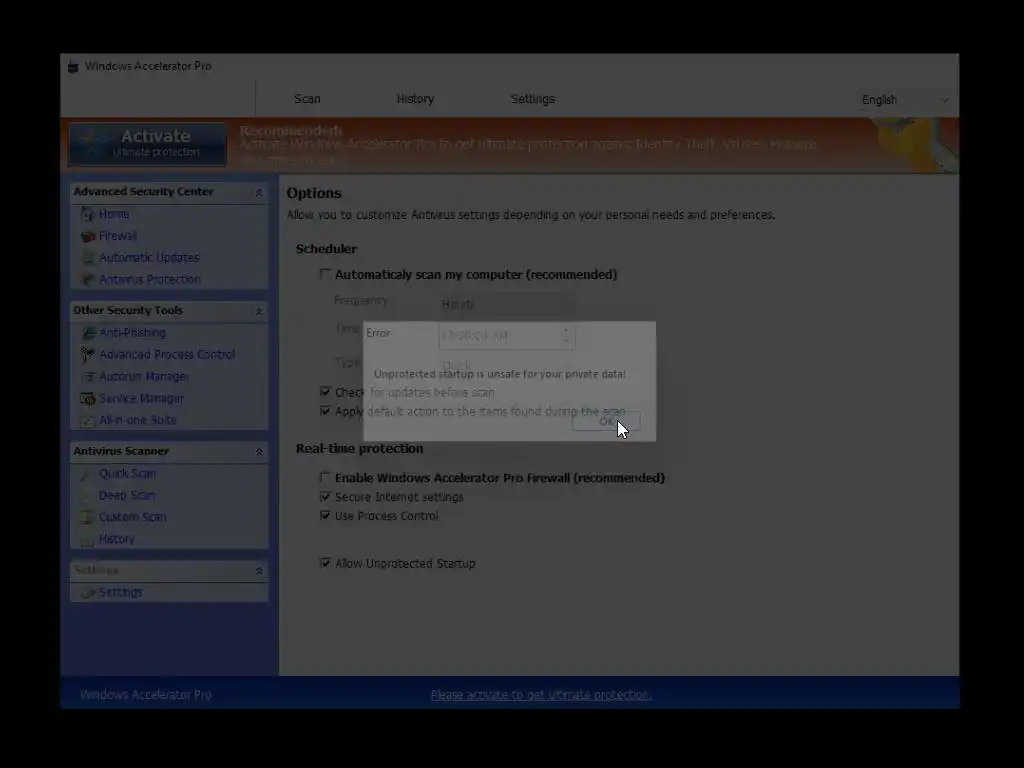Click the Time field stepper arrows
Screen dimensions: 1024x768
click(x=566, y=336)
